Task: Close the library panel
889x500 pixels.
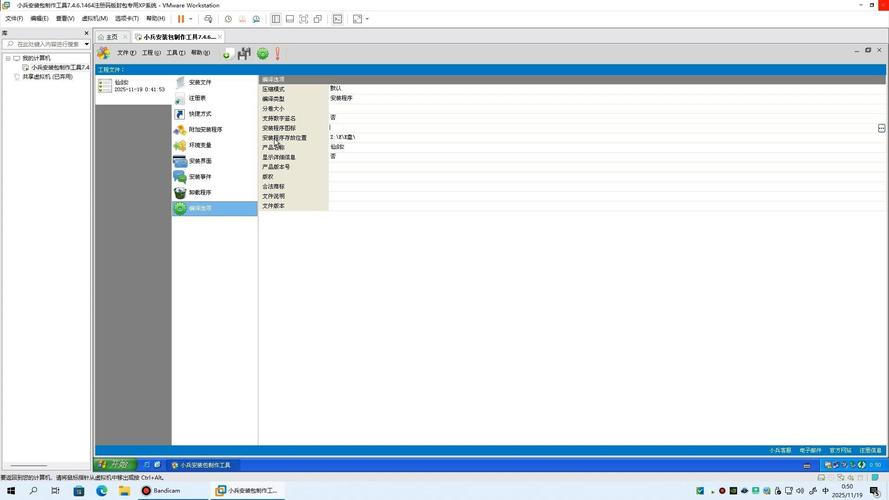Action: 86,33
